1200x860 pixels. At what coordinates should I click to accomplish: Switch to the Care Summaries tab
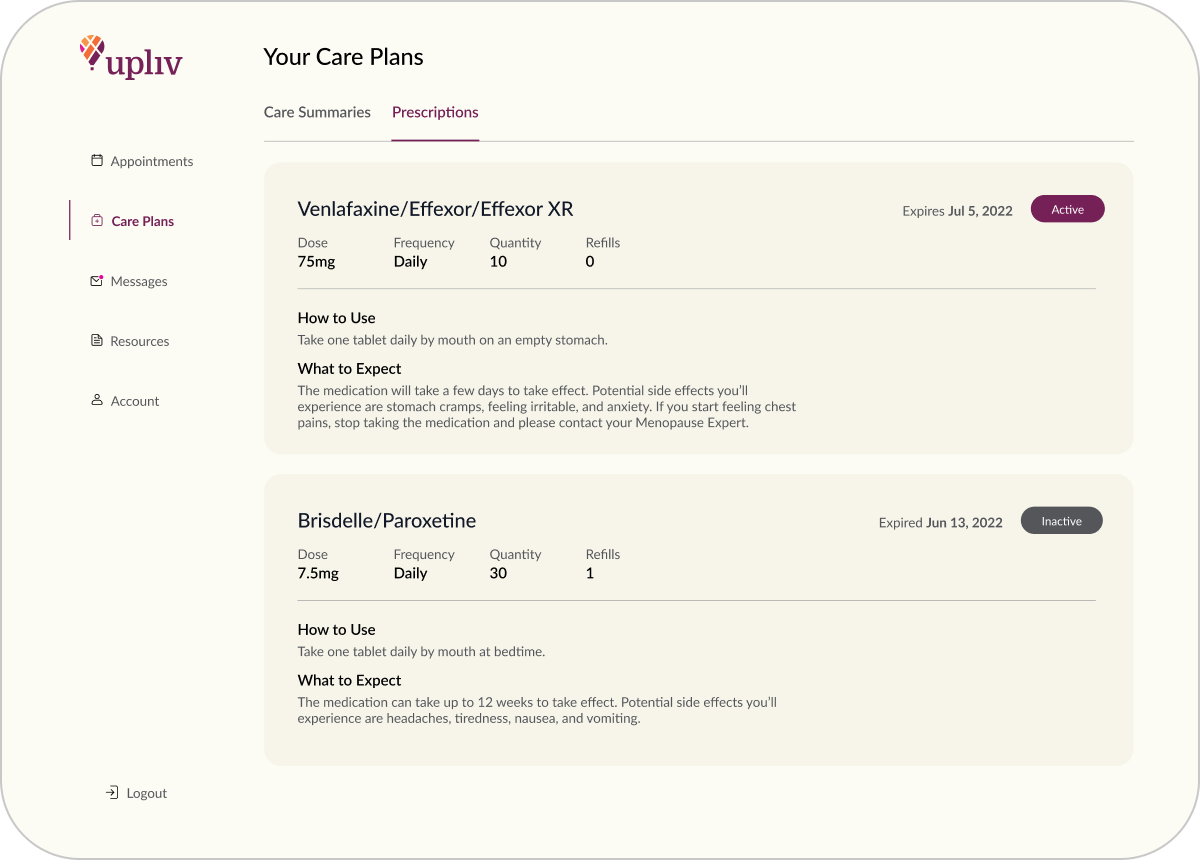[317, 112]
